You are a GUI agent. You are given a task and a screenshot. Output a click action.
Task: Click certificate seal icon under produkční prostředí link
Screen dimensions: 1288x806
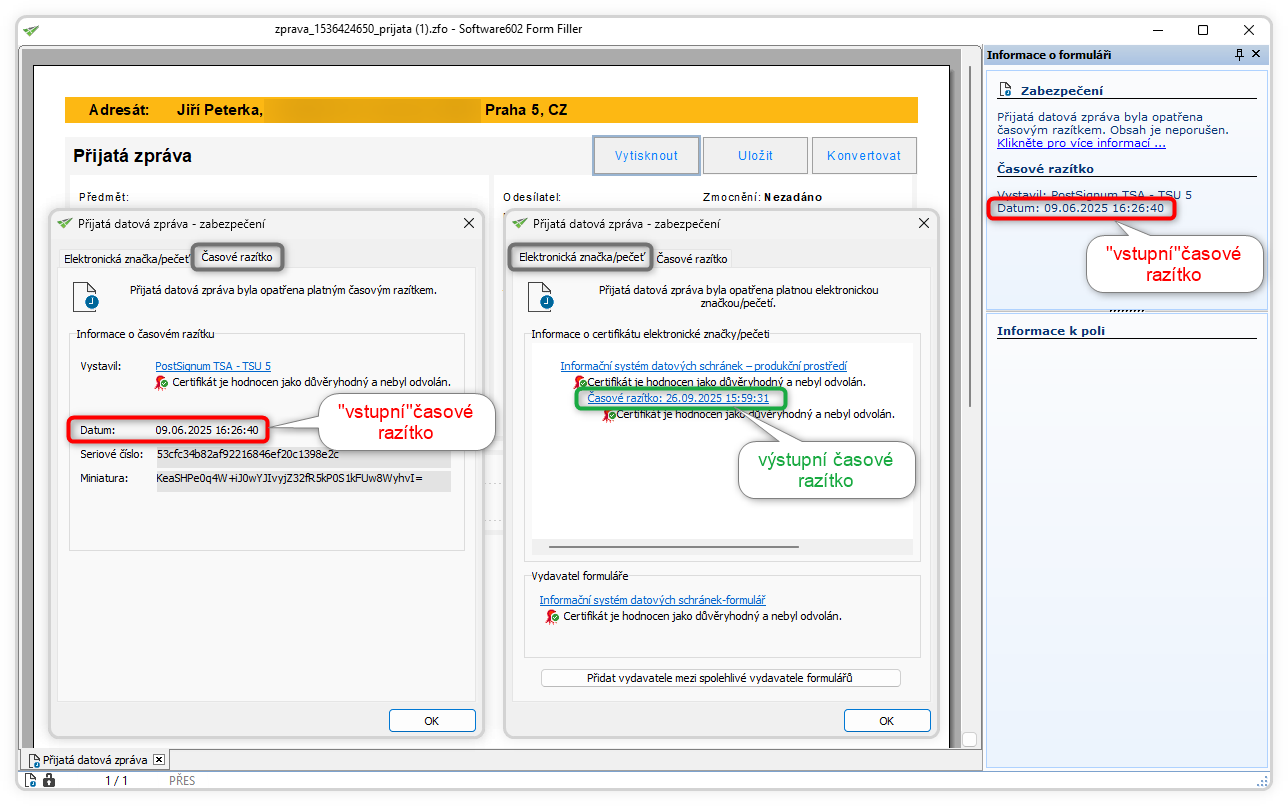tap(580, 382)
